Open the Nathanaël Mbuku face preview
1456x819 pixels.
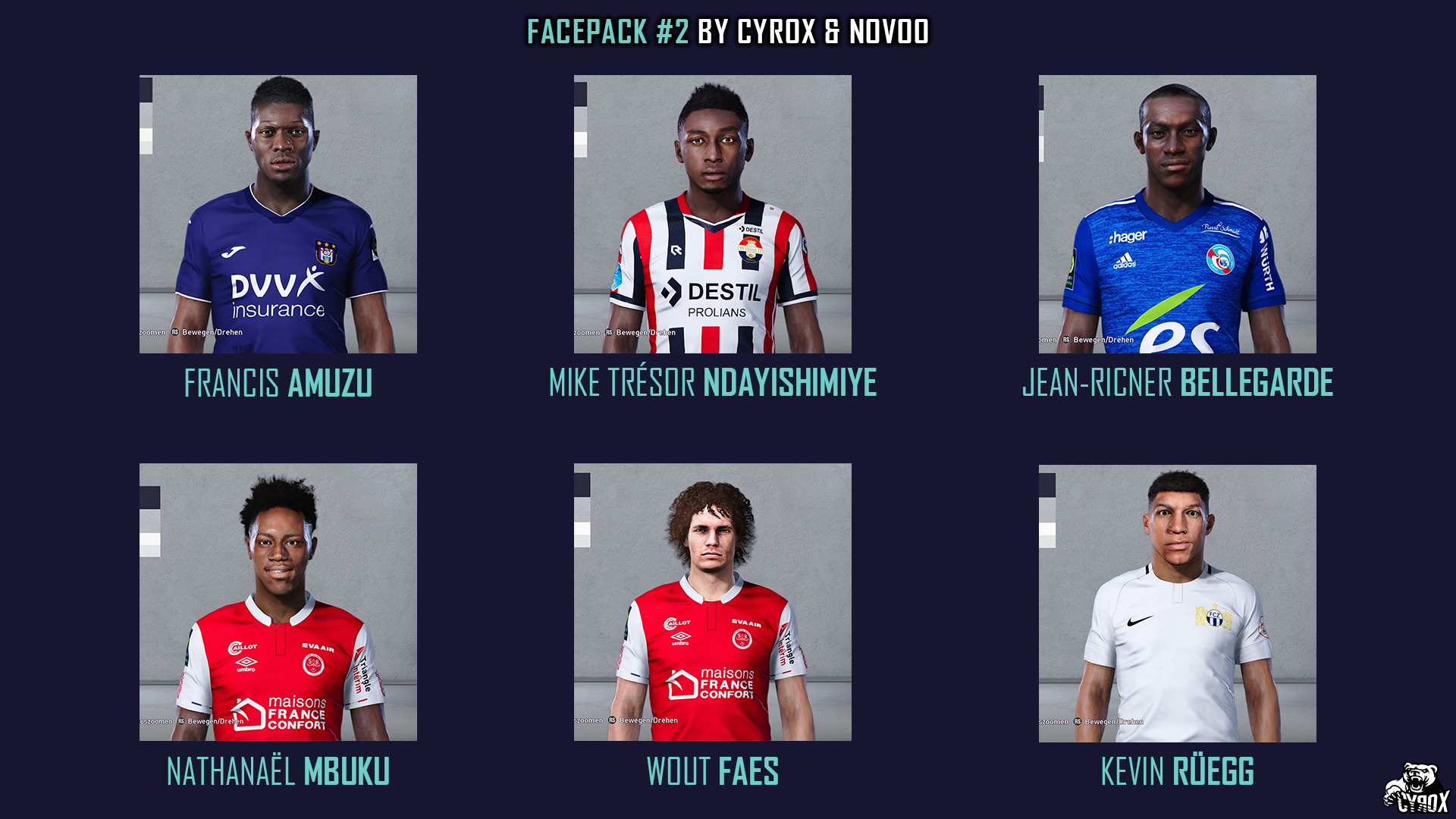[x=278, y=602]
